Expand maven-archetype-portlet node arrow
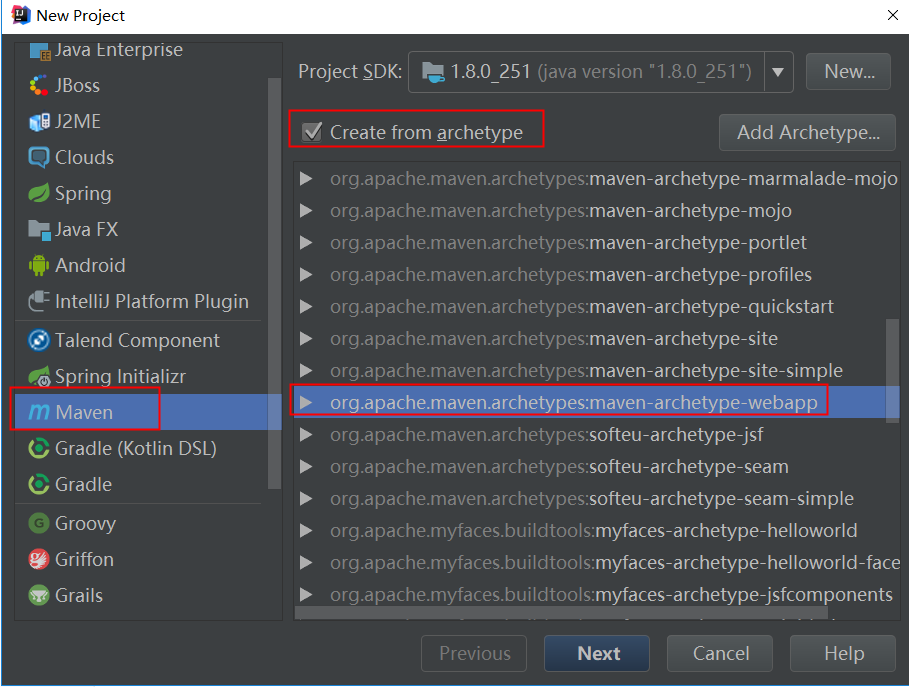Screen dimensions: 909x687 click(x=306, y=242)
